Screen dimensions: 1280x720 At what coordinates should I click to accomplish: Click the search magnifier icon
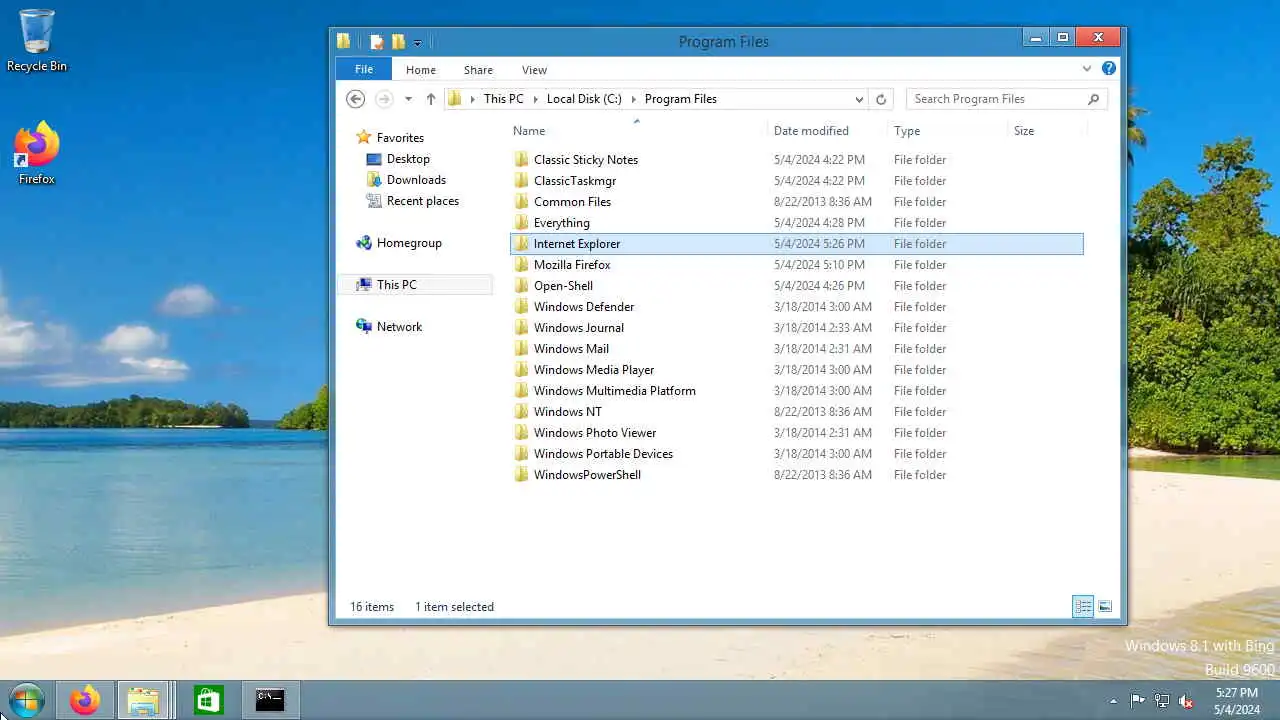[x=1094, y=99]
